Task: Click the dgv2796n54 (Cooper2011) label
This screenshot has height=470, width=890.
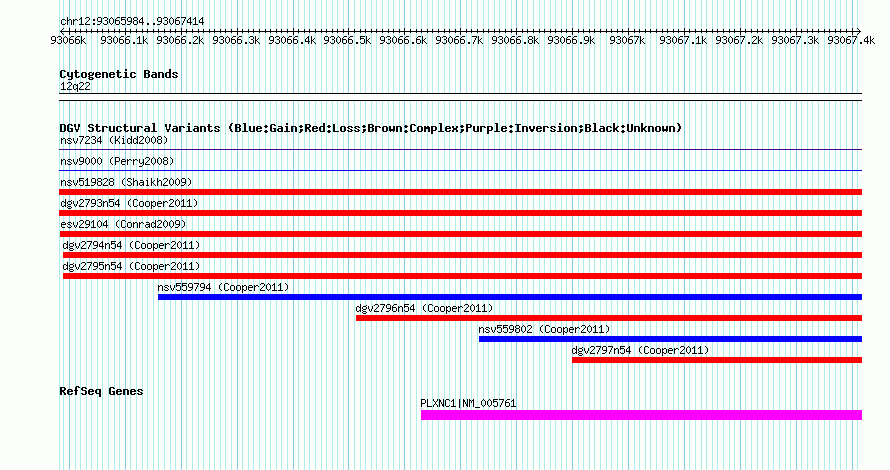Action: pyautogui.click(x=424, y=308)
